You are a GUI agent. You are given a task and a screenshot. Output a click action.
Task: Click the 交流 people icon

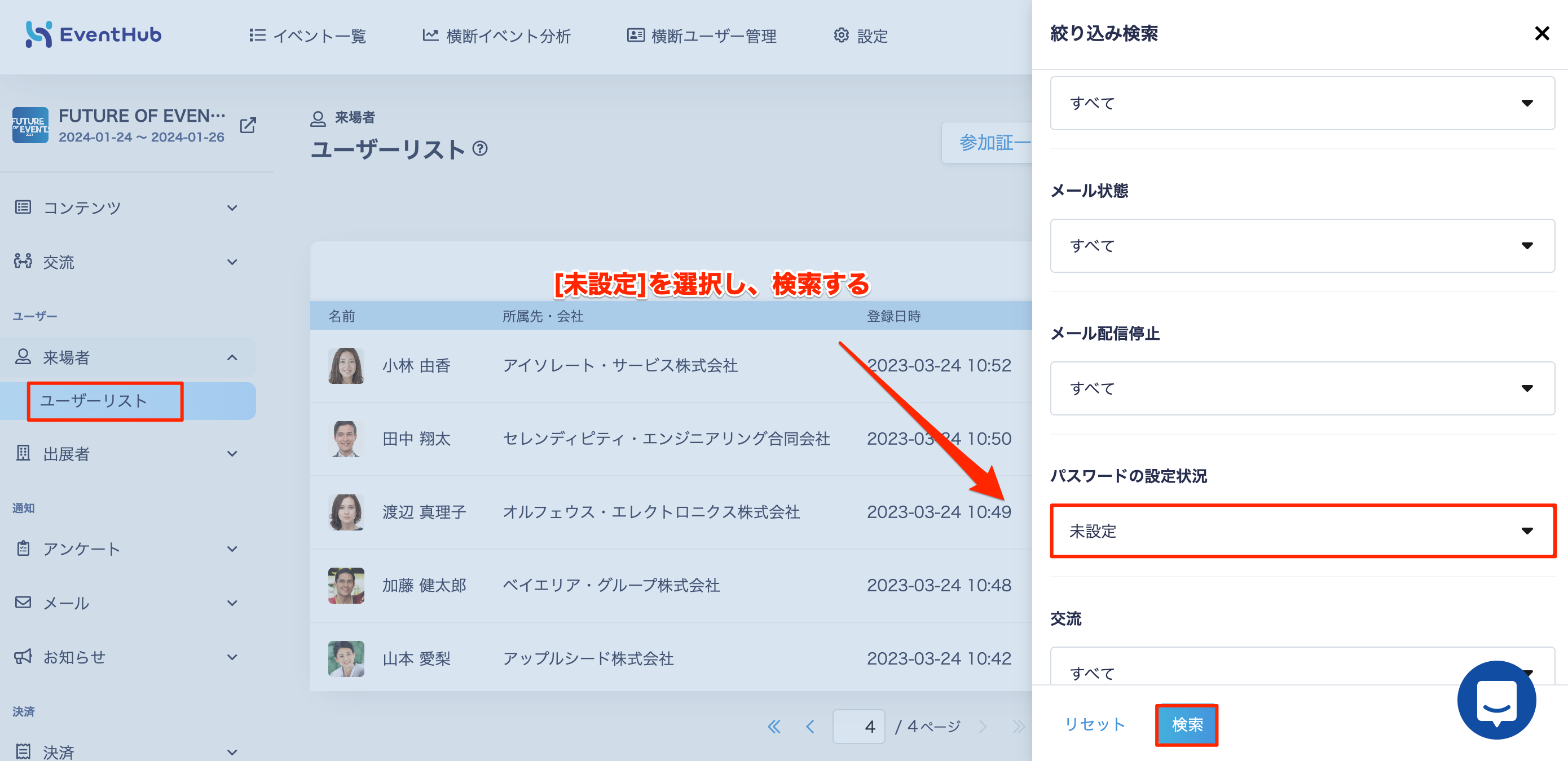point(23,262)
